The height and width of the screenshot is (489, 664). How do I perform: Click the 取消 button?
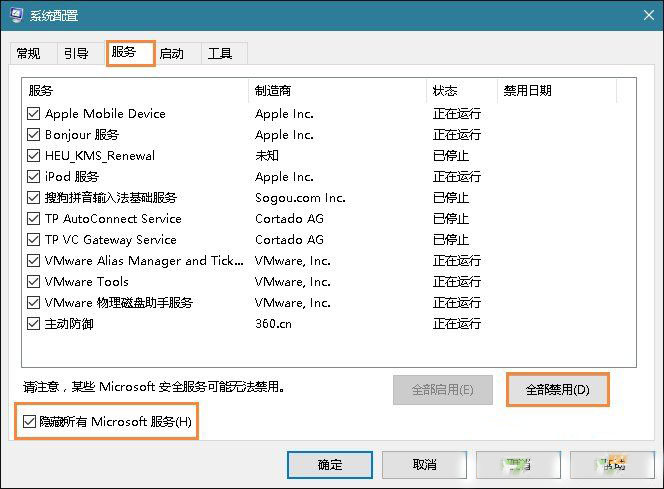[x=424, y=465]
